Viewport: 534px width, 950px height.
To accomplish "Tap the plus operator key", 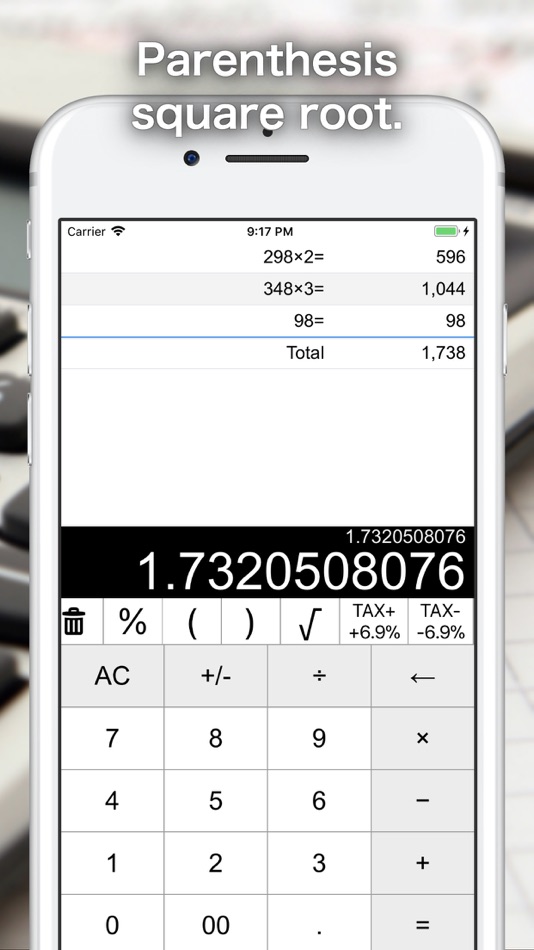I will point(423,863).
